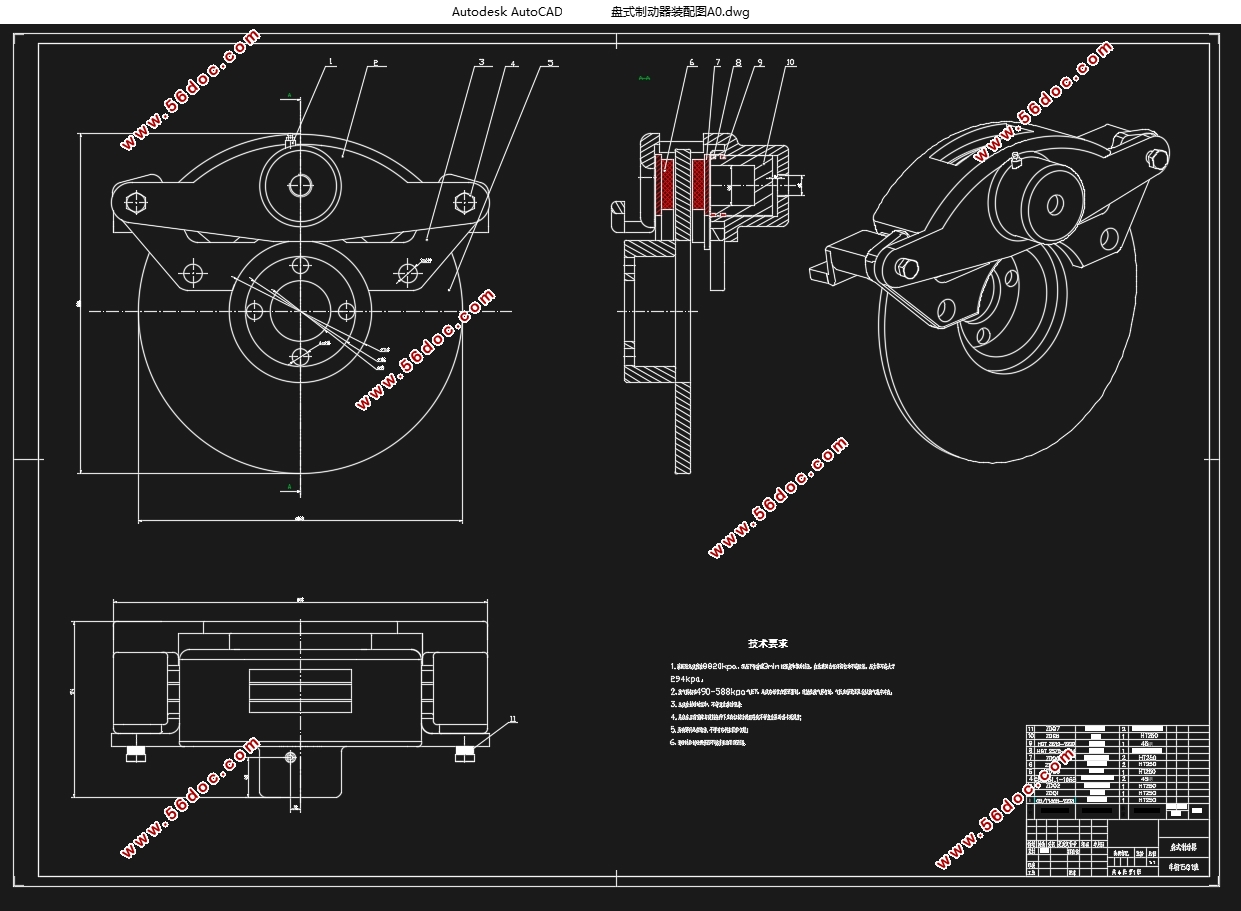Select part balloon number 11 near bottom view
Viewport: 1241px width, 911px height.
pyautogui.click(x=513, y=718)
